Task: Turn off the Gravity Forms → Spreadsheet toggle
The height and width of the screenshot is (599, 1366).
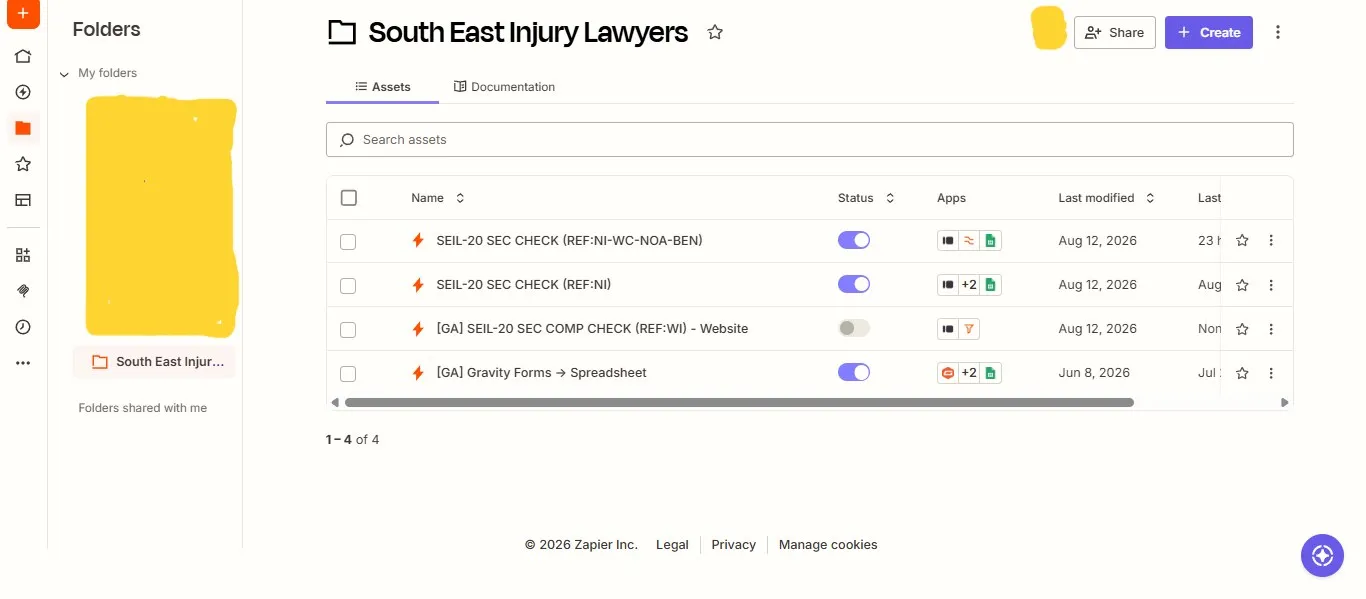Action: tap(854, 372)
